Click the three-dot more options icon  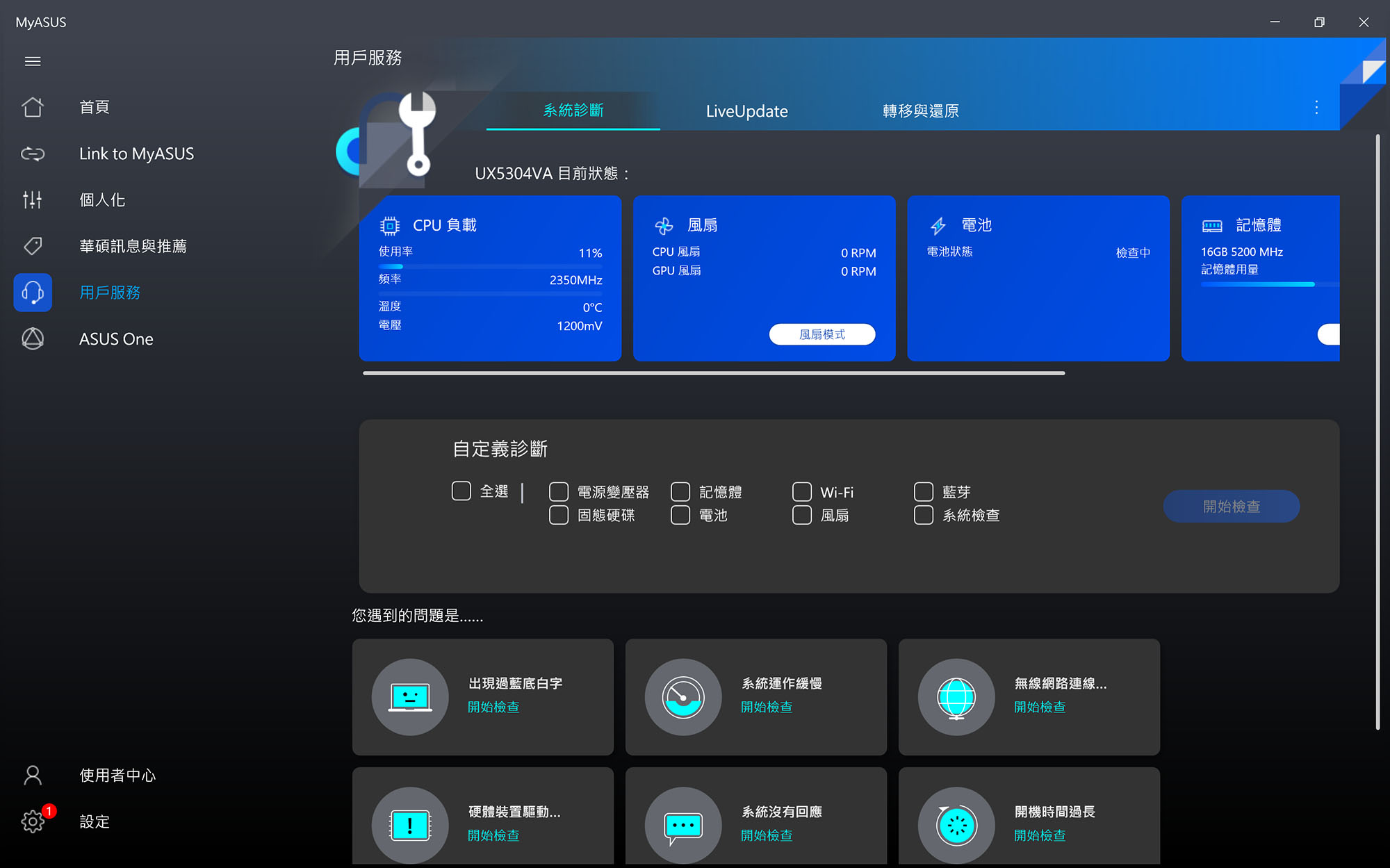click(x=1316, y=108)
